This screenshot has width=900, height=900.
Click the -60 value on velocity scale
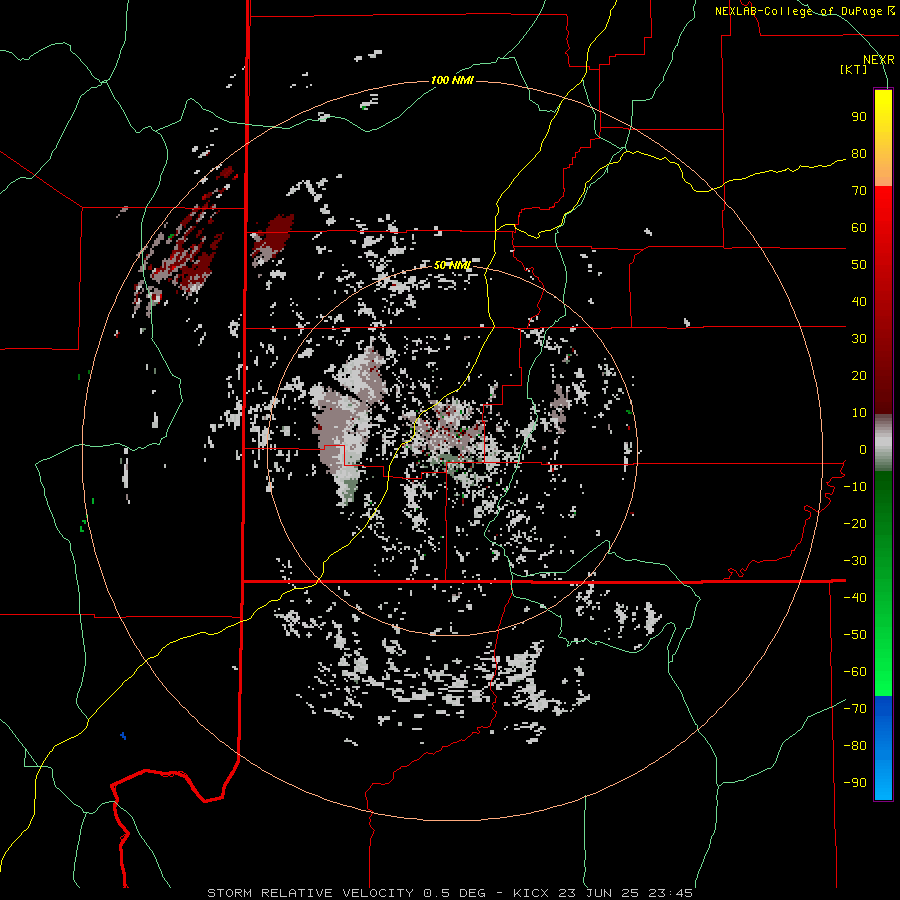(x=855, y=672)
